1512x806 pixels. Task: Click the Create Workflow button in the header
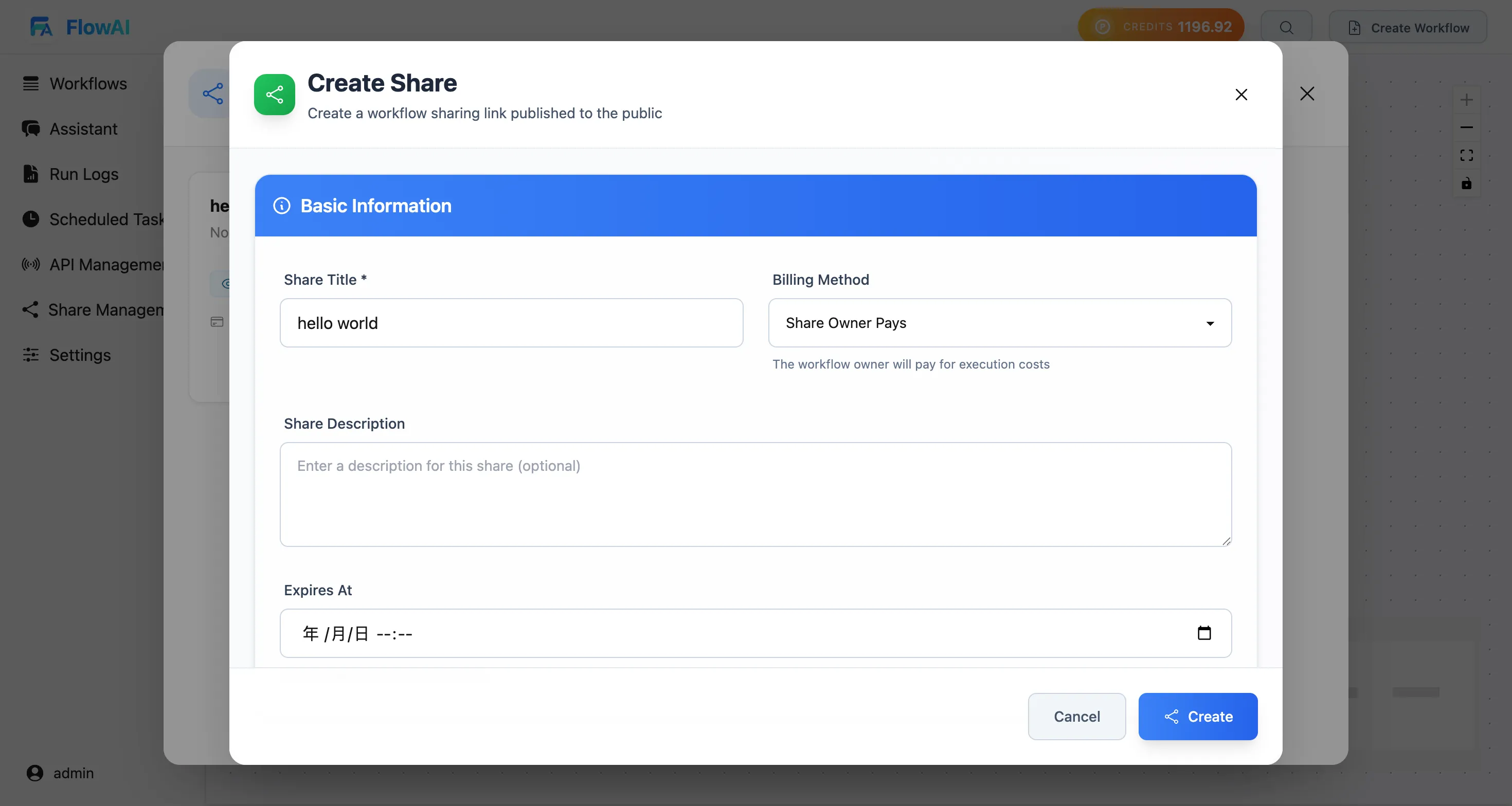[1409, 27]
